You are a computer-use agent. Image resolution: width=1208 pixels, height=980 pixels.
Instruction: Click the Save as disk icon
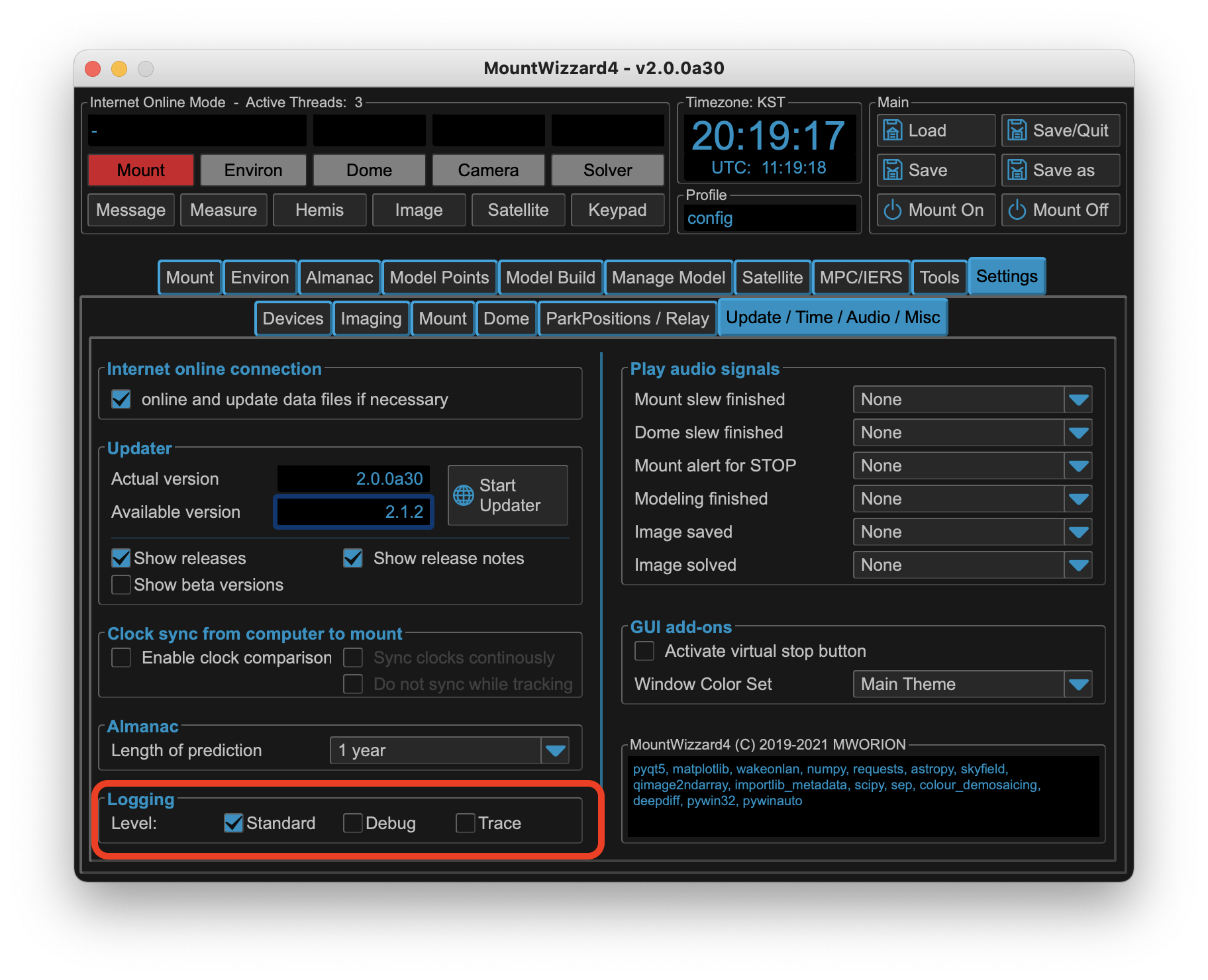[x=1017, y=170]
